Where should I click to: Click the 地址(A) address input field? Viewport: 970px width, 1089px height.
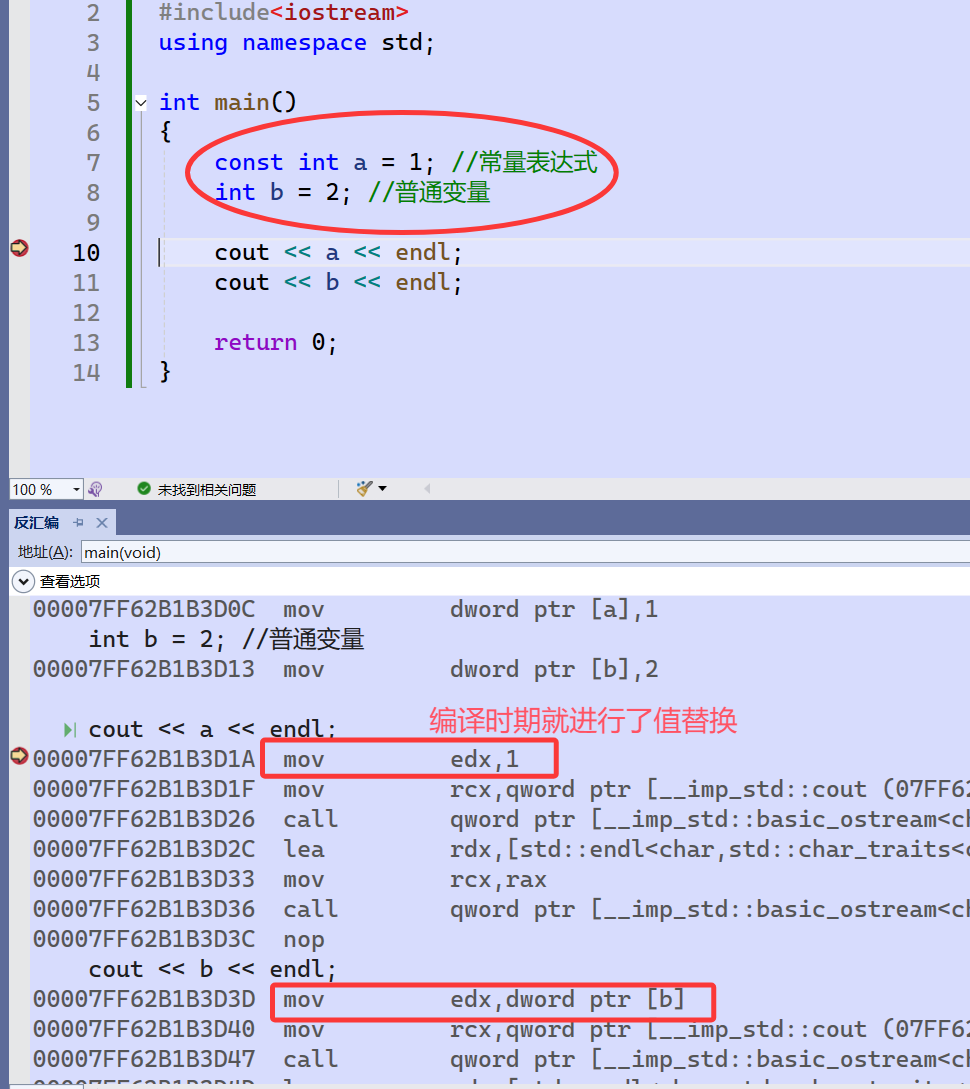tap(525, 552)
